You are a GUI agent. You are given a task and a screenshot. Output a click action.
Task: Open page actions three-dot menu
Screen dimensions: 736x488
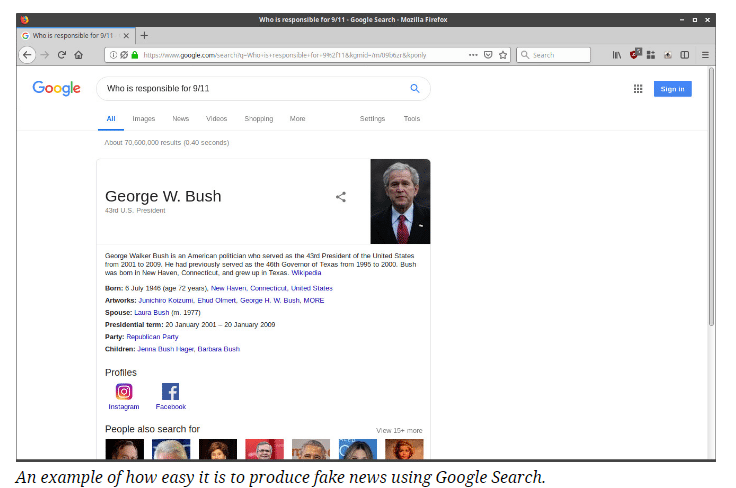click(x=473, y=55)
